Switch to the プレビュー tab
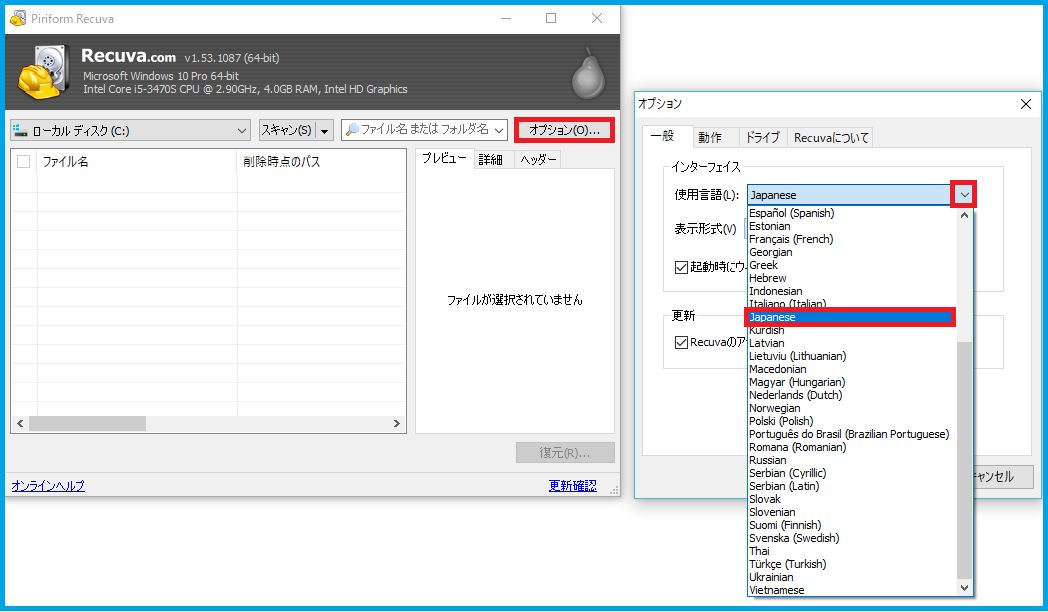Viewport: 1048px width, 612px height. (444, 158)
